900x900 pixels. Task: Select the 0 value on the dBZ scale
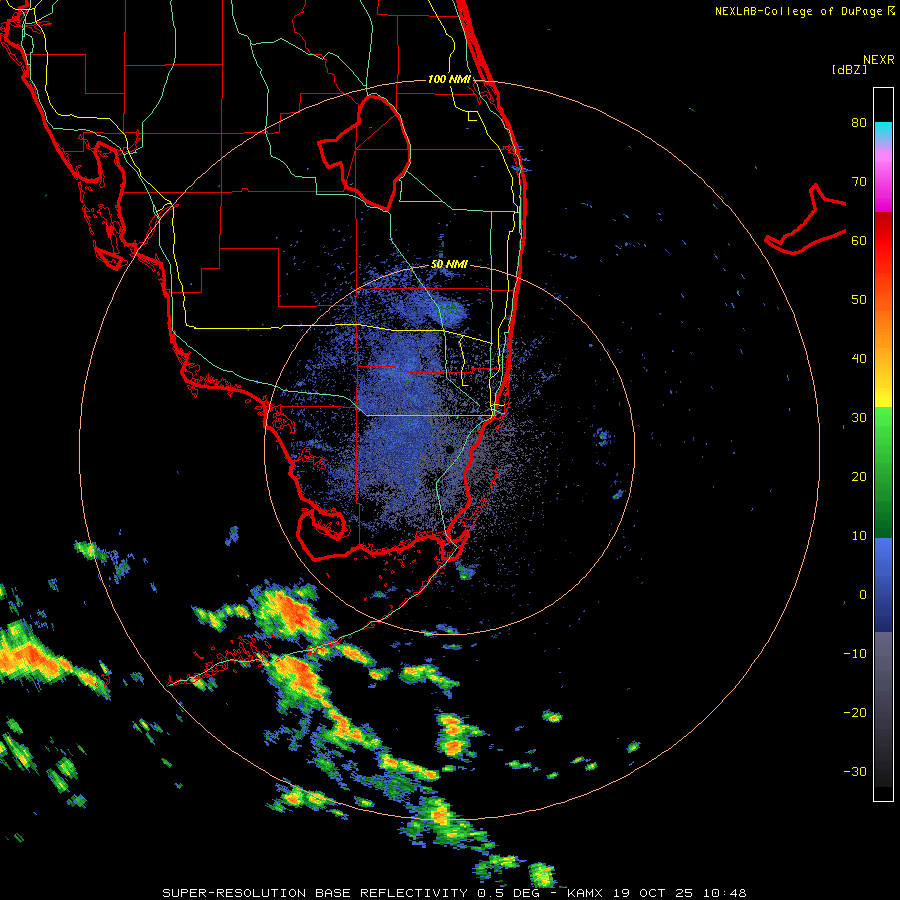[x=863, y=595]
